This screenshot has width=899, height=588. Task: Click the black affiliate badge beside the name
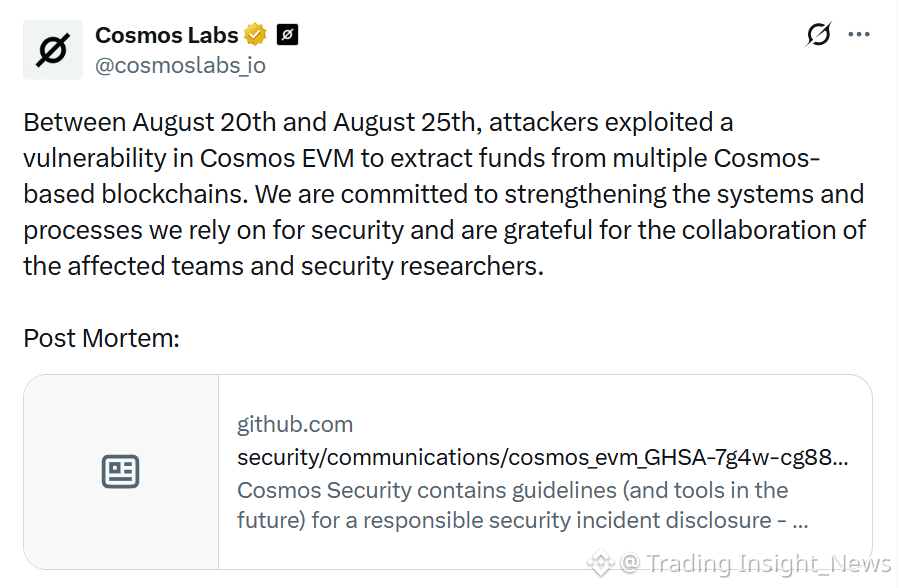click(287, 34)
